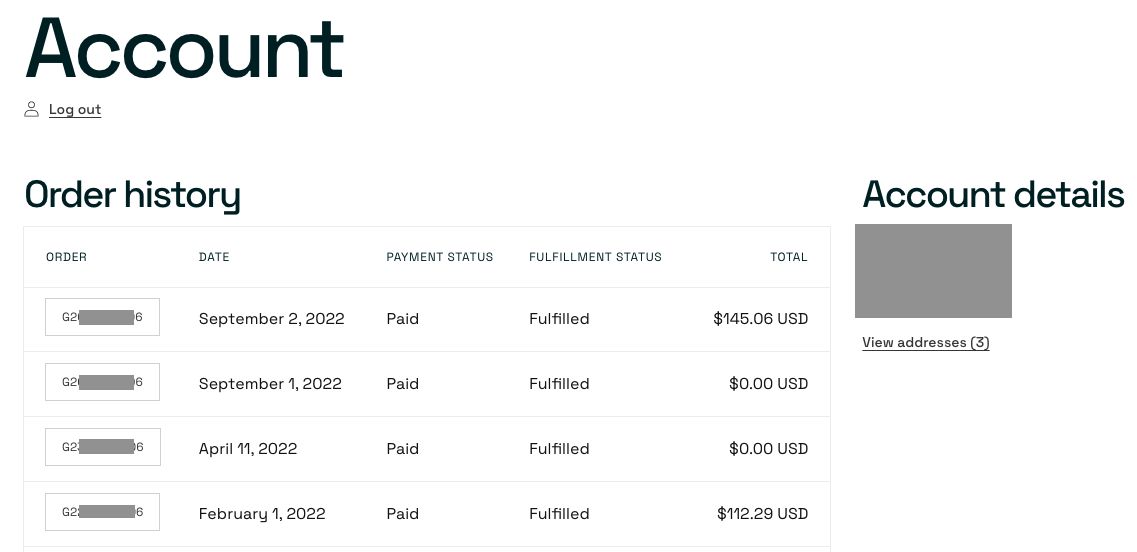Click the Order column header

tap(67, 257)
